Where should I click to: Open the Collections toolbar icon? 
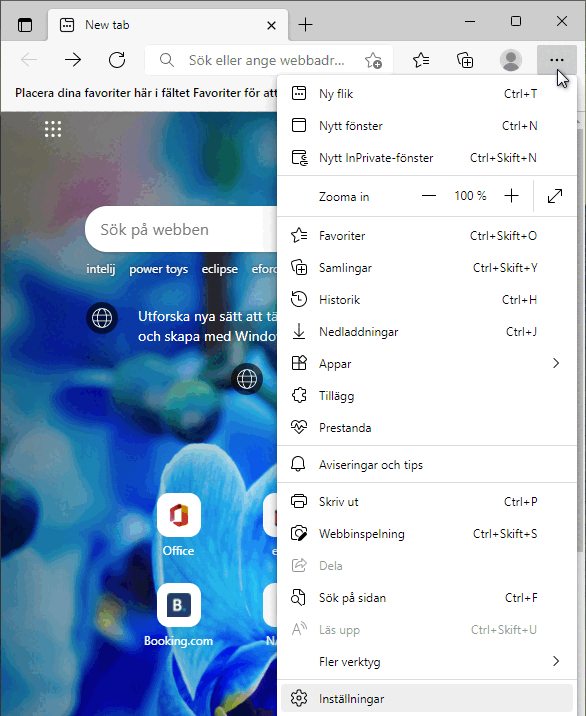click(465, 60)
